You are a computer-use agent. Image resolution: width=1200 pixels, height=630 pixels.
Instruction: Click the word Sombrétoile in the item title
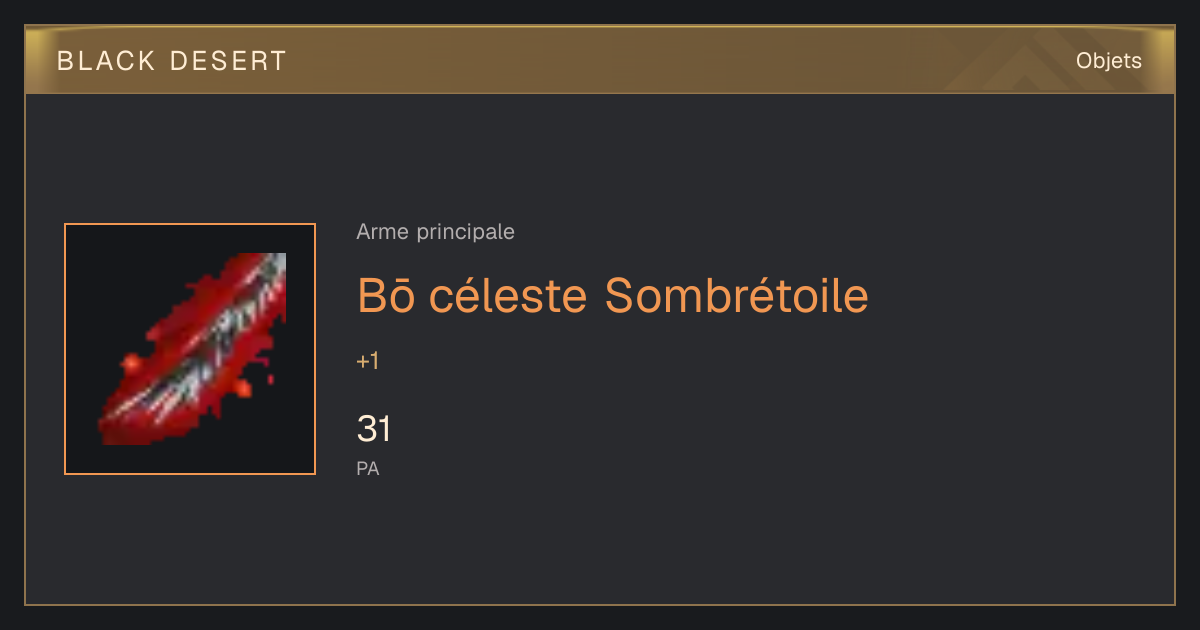pos(737,295)
